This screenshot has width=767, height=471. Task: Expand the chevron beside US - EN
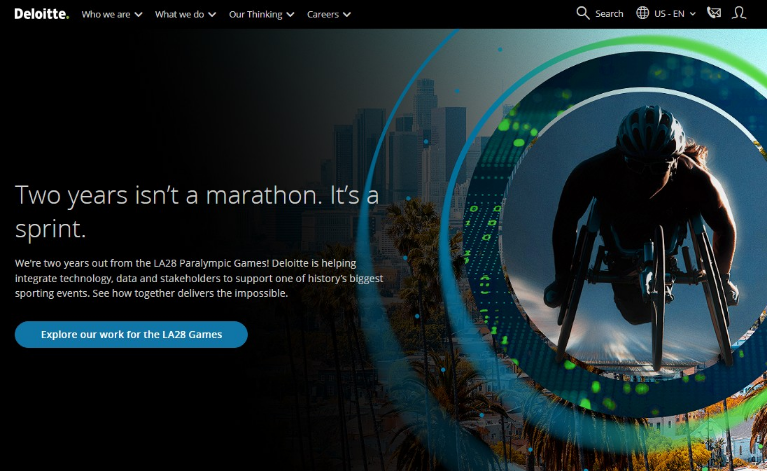pyautogui.click(x=693, y=14)
